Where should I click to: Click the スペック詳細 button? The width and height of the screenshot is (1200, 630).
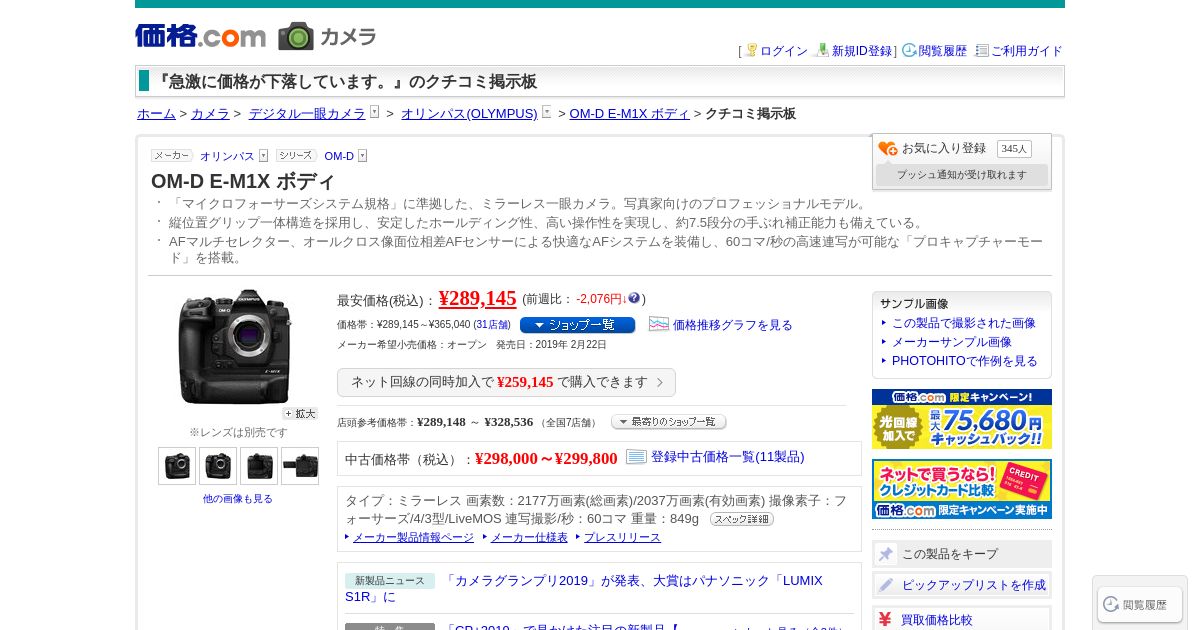742,519
